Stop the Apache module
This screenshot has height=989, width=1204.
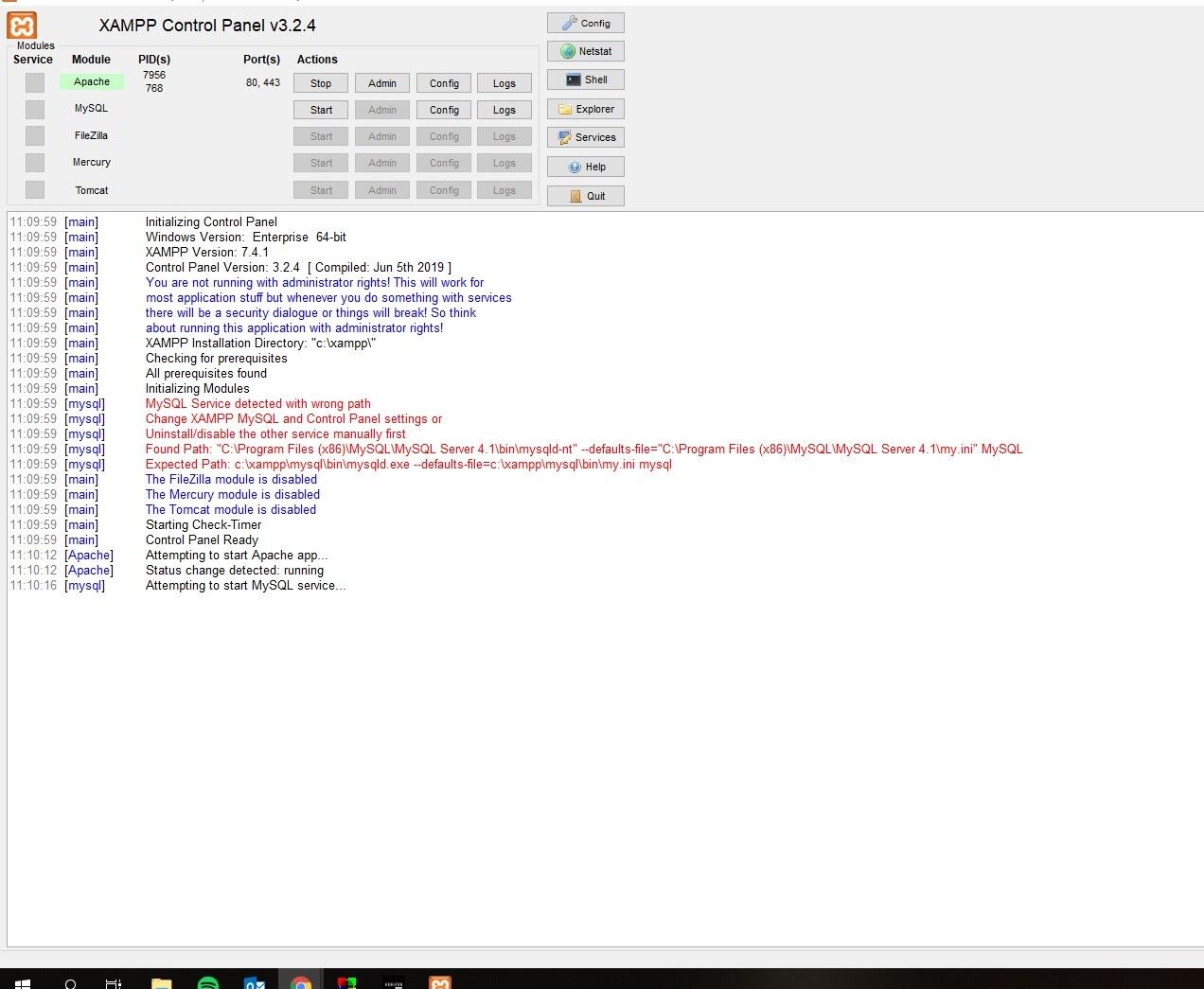(321, 83)
